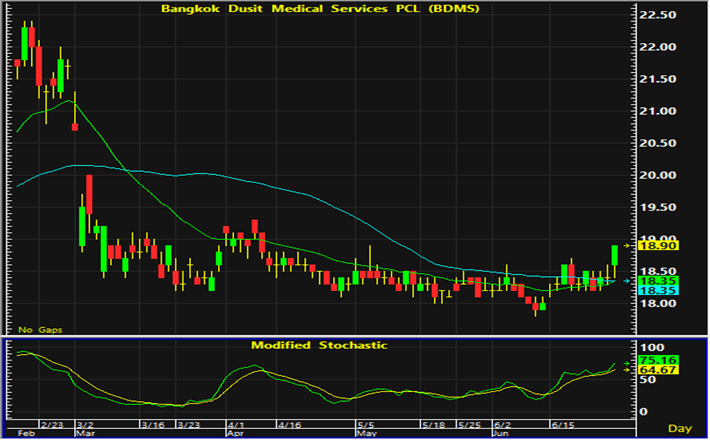710x440 pixels.
Task: Click the 5/5 date marker
Action: click(x=366, y=425)
